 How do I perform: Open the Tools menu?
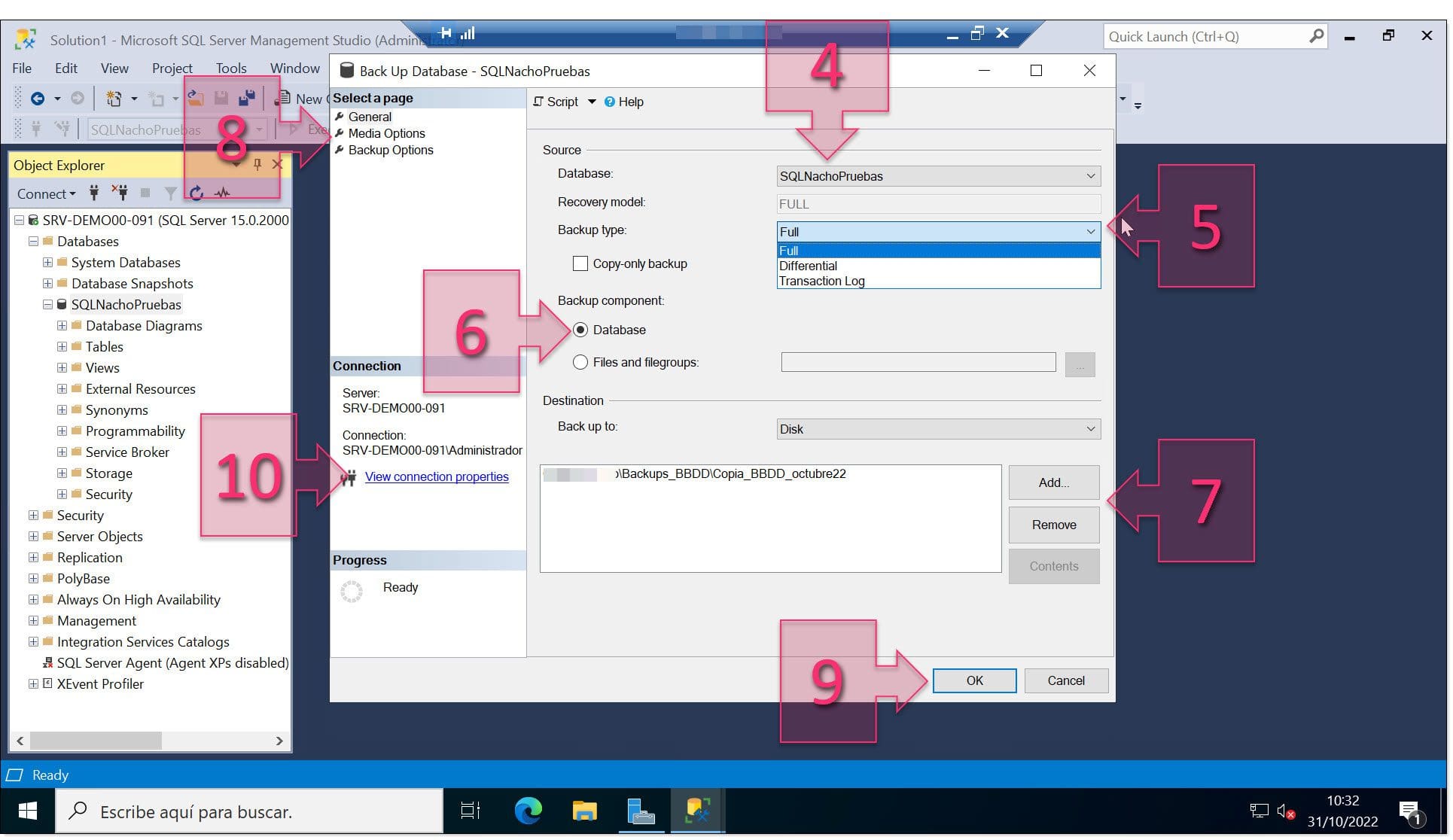tap(231, 68)
